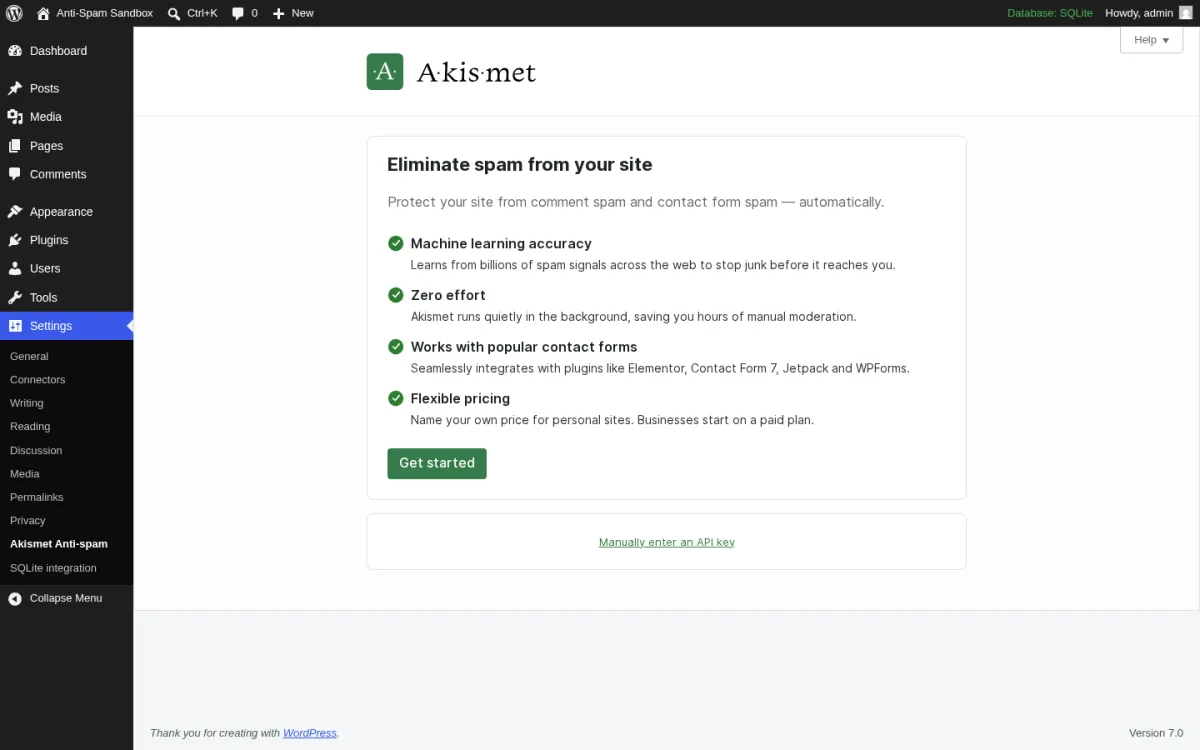The image size is (1200, 750).
Task: Open Discussion settings
Action: point(36,450)
